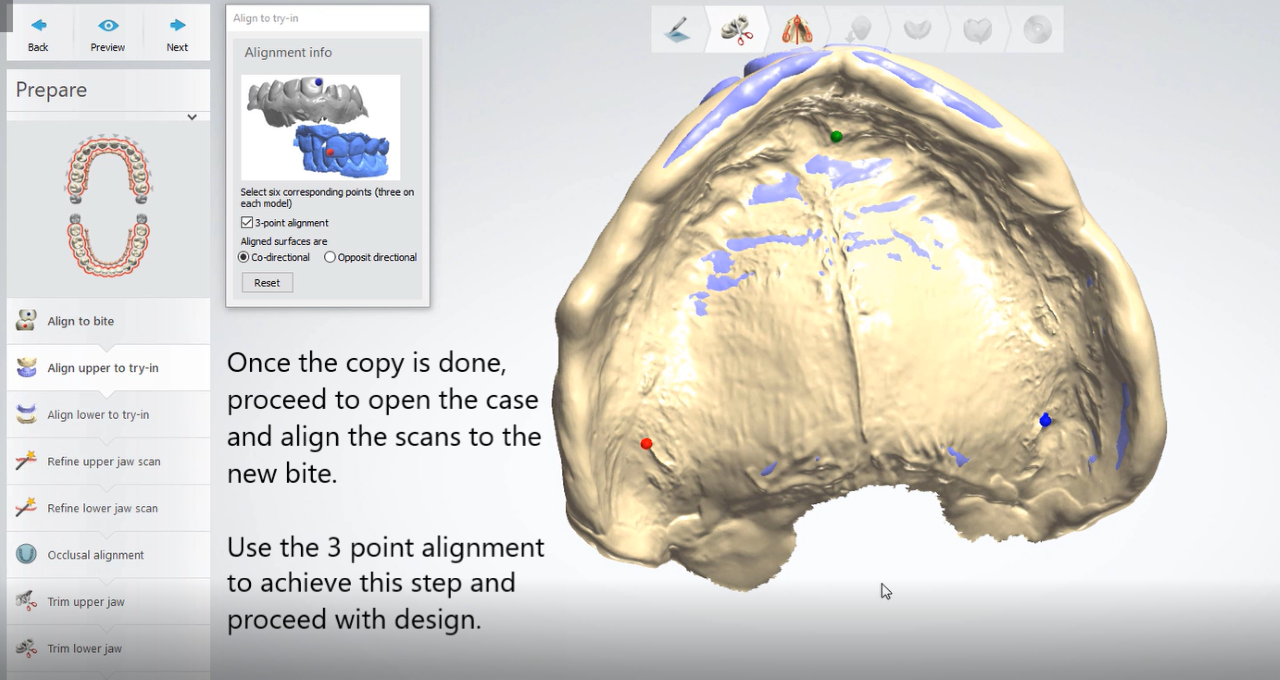The height and width of the screenshot is (680, 1280).
Task: Open Refine upper jaw scan step
Action: pyautogui.click(x=108, y=461)
